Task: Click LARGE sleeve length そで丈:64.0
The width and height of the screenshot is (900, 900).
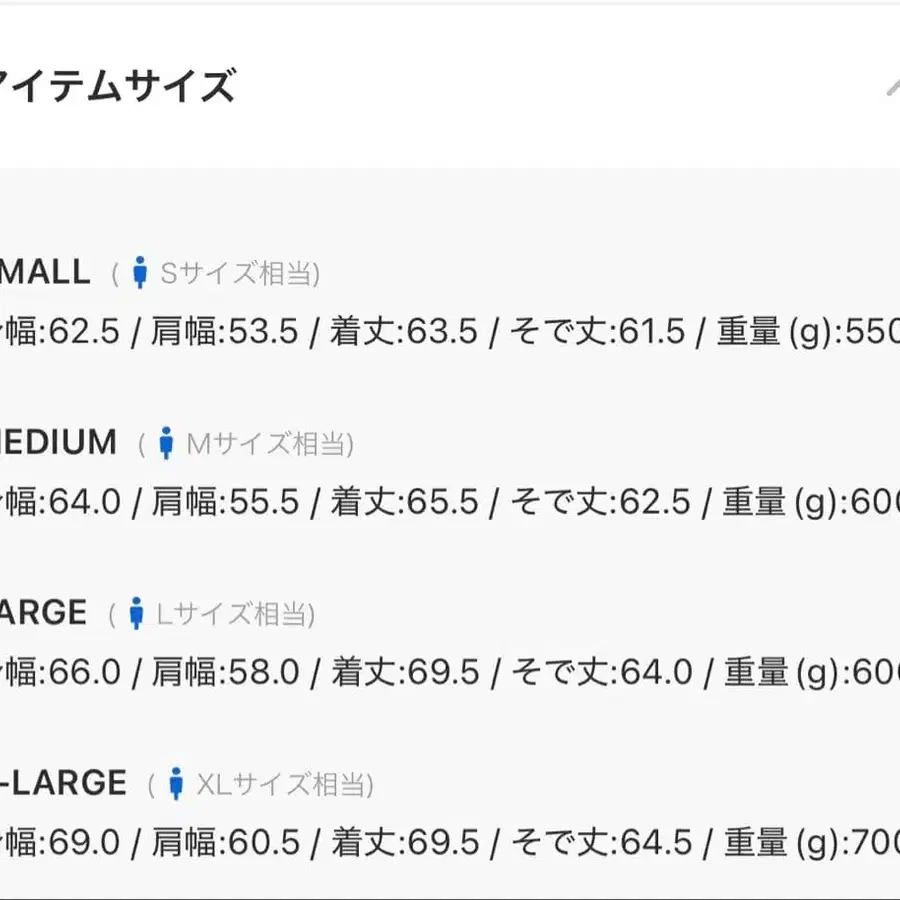Action: coord(601,672)
